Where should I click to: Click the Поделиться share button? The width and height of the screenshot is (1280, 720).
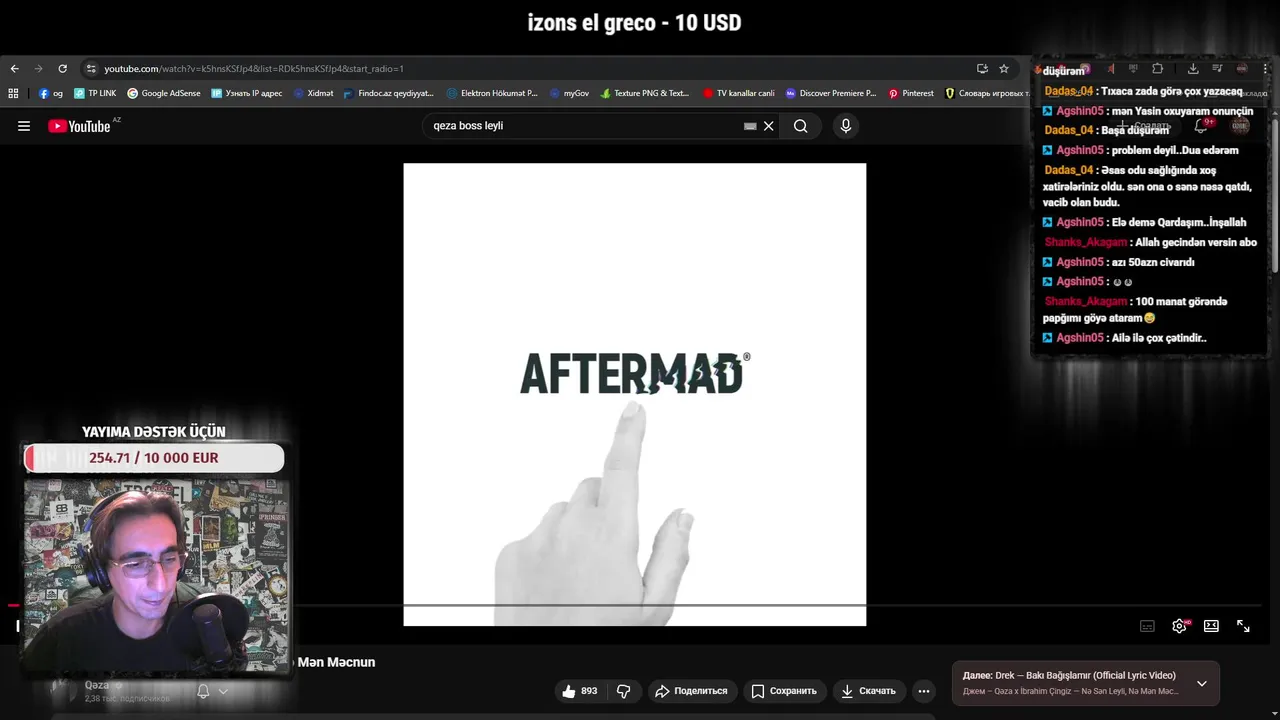(691, 691)
